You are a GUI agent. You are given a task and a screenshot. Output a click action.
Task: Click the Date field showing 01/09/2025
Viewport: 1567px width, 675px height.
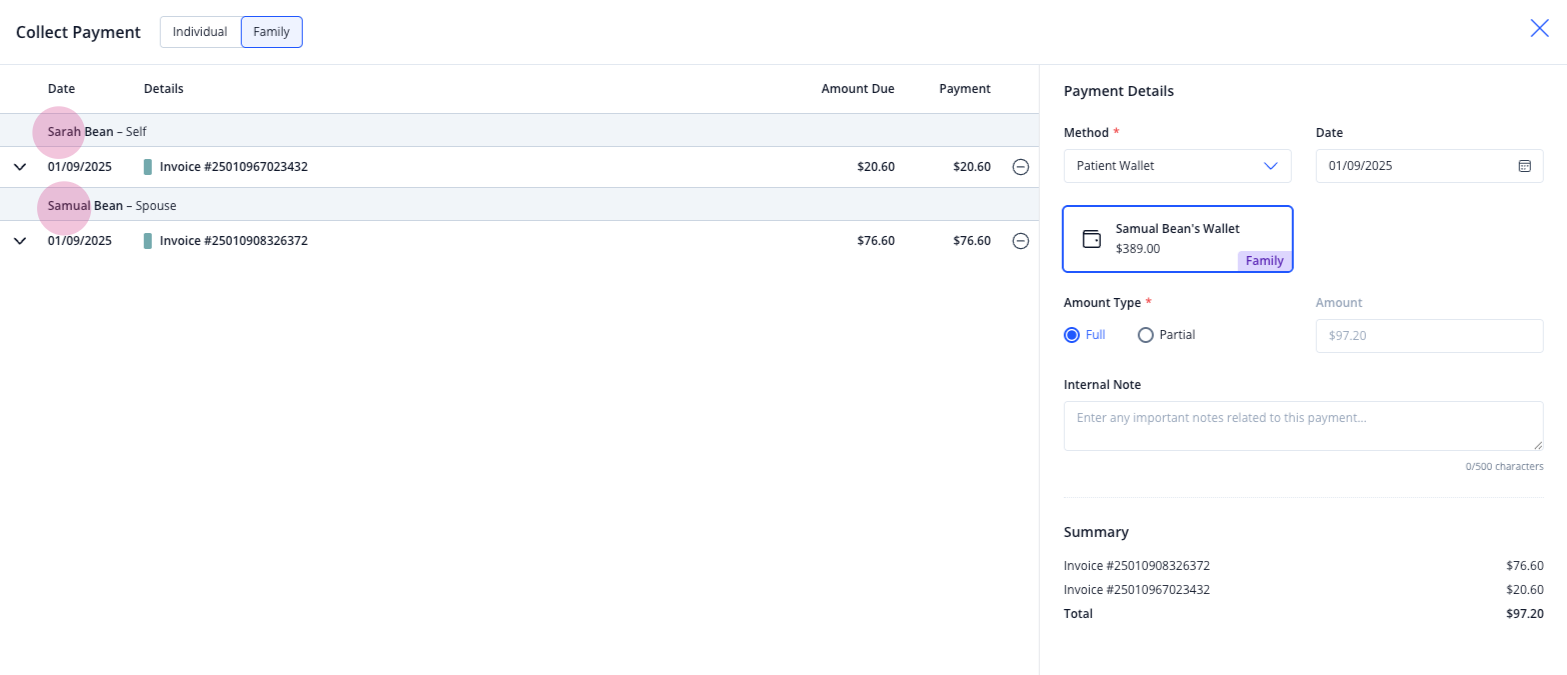(x=1429, y=166)
